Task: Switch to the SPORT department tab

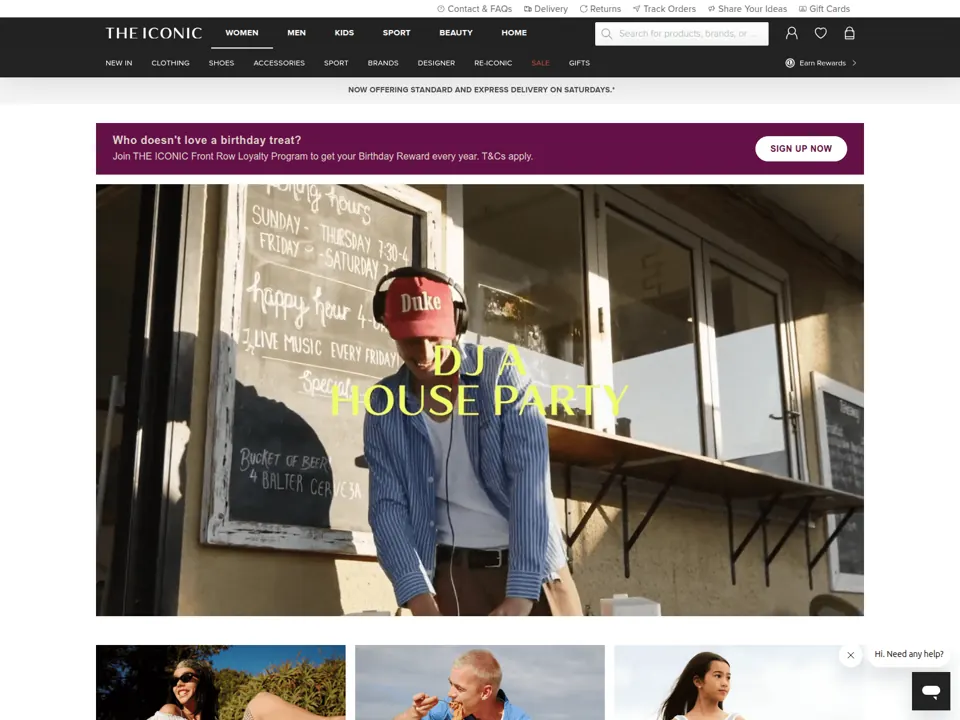Action: (397, 33)
